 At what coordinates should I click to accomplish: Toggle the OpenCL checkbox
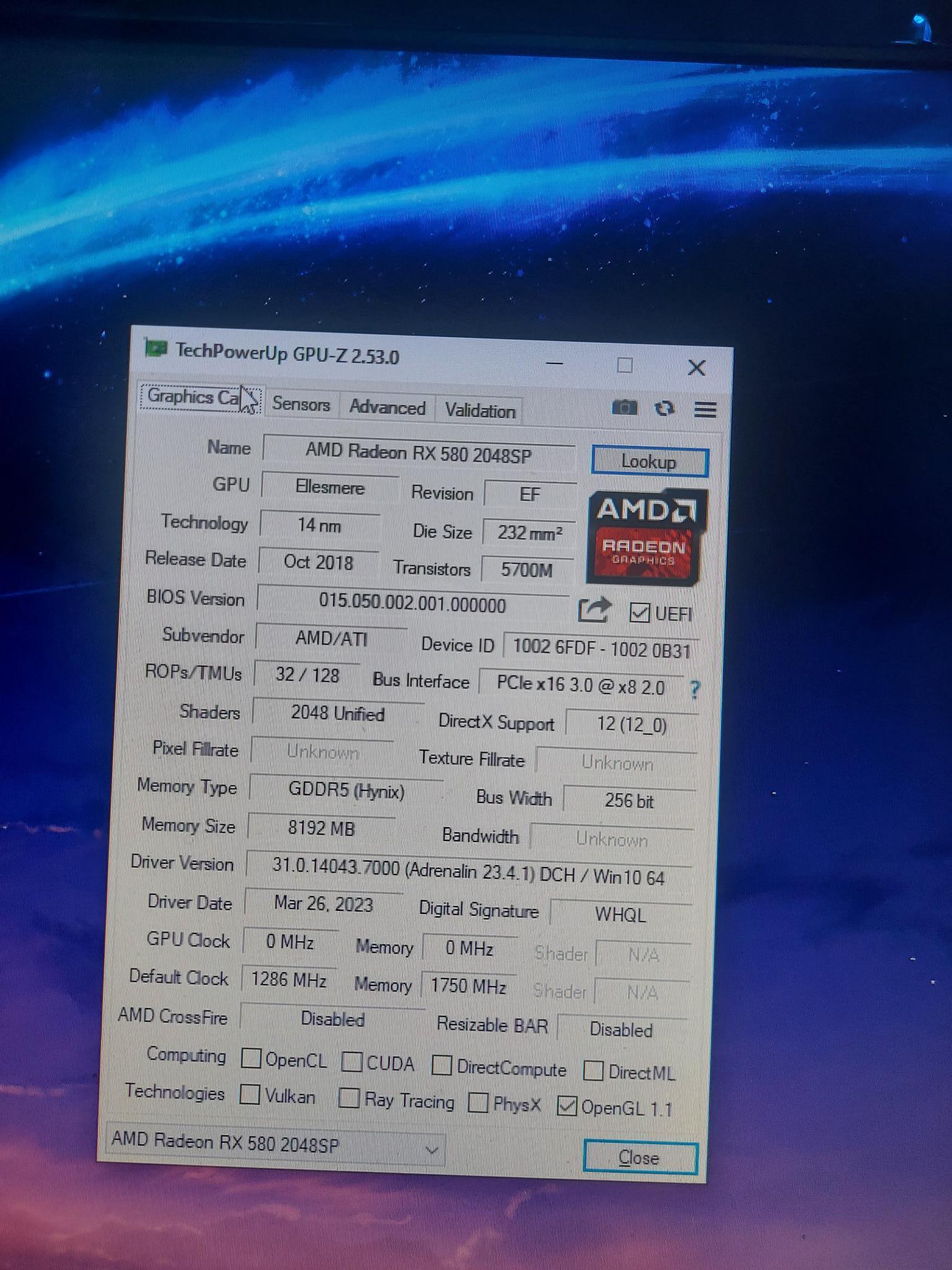tap(250, 1058)
